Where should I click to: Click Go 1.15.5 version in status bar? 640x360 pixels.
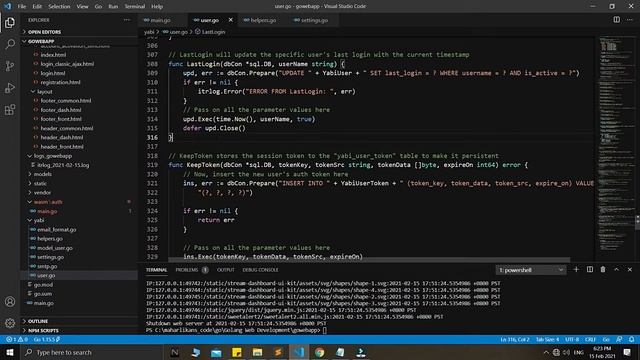click(47, 339)
